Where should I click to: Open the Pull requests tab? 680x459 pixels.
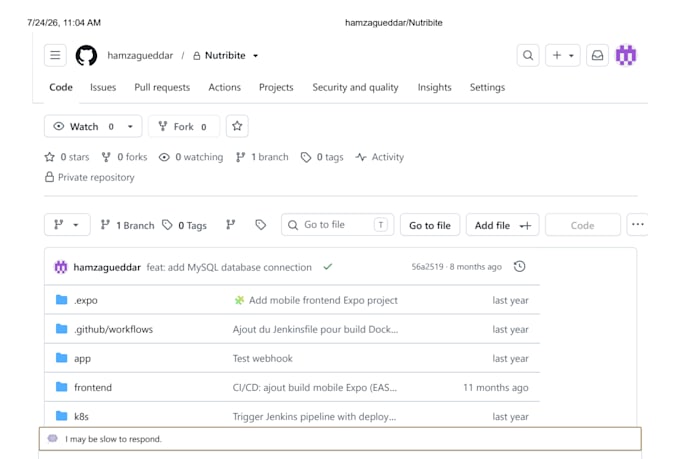162,87
